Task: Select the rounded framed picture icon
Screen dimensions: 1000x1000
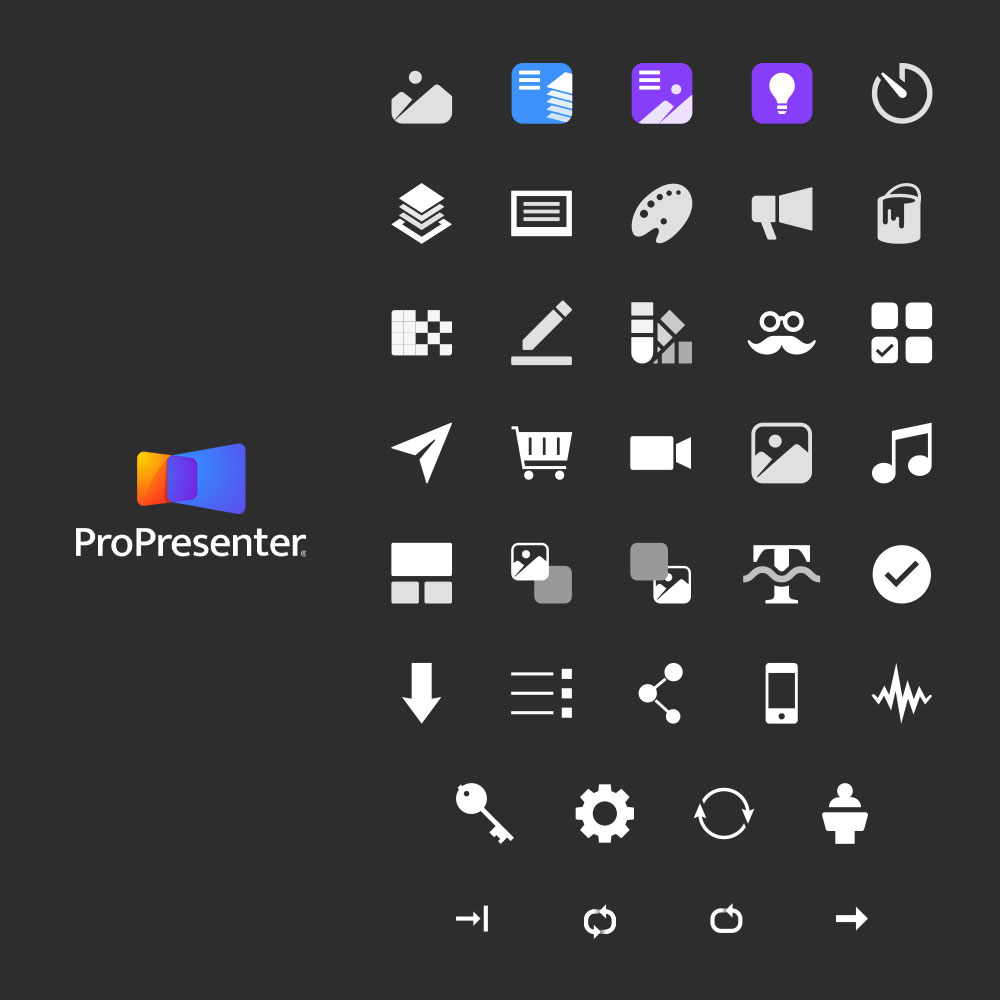Action: (782, 453)
